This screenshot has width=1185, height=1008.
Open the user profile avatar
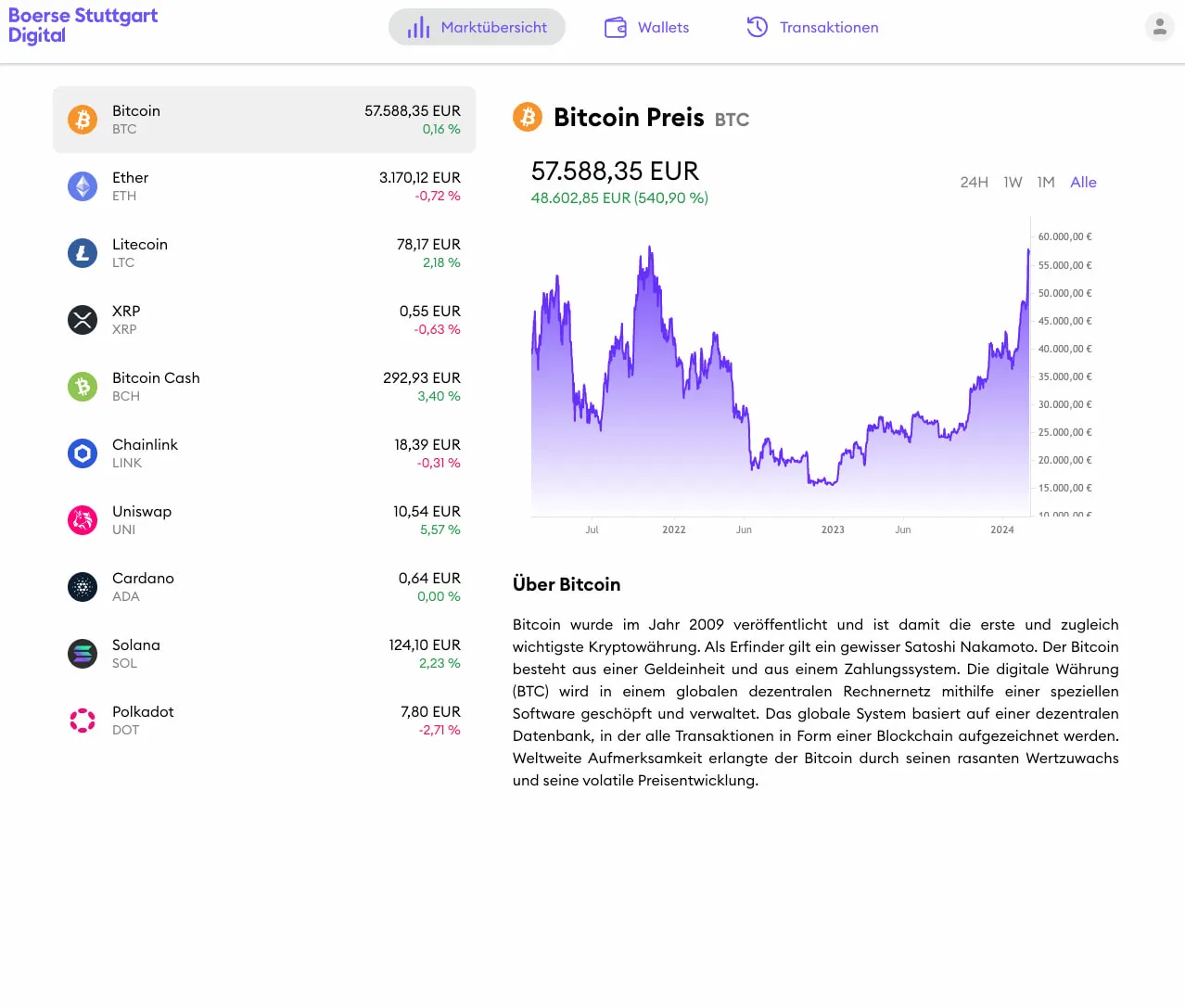(x=1159, y=27)
